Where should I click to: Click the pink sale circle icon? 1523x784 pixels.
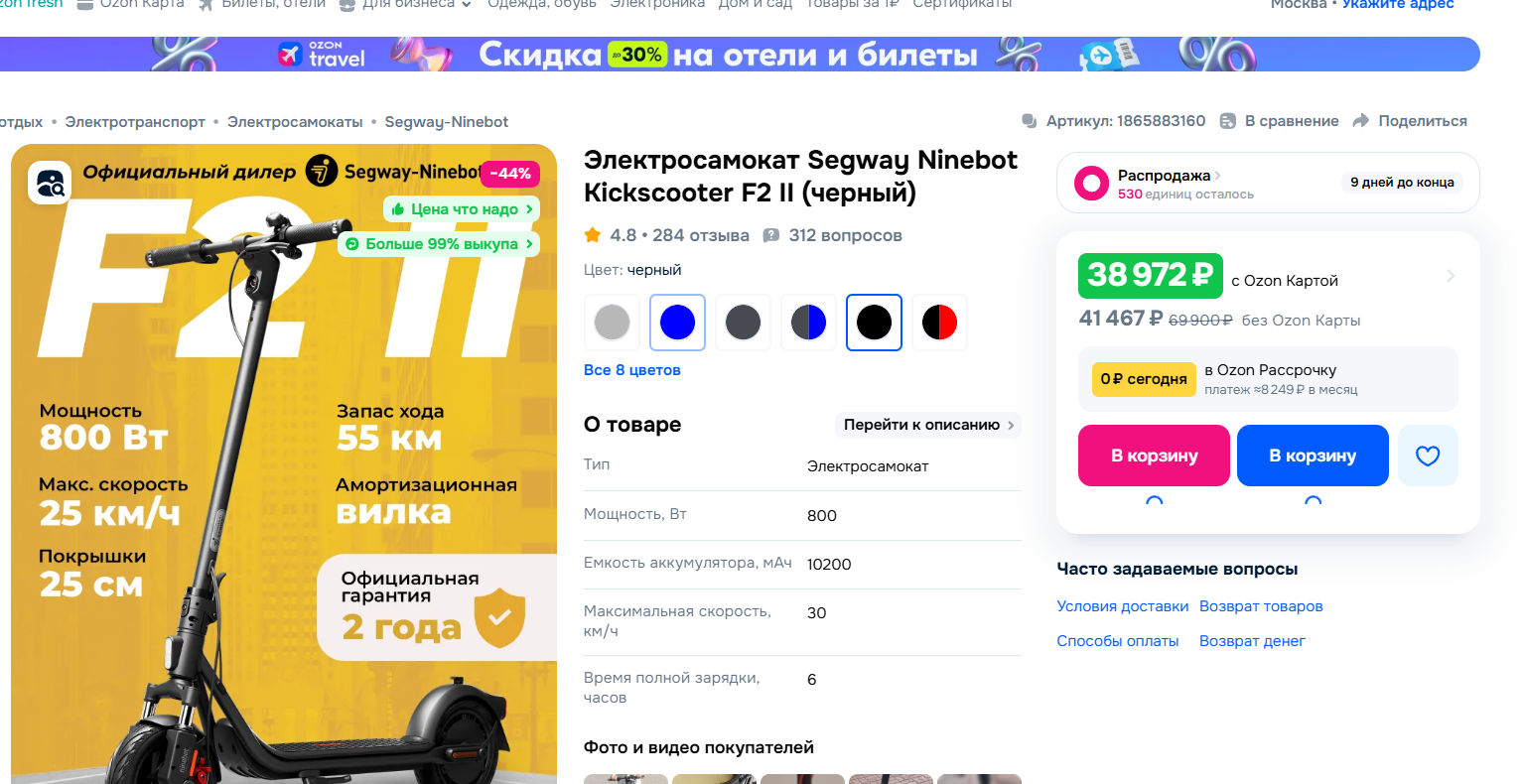(1091, 183)
